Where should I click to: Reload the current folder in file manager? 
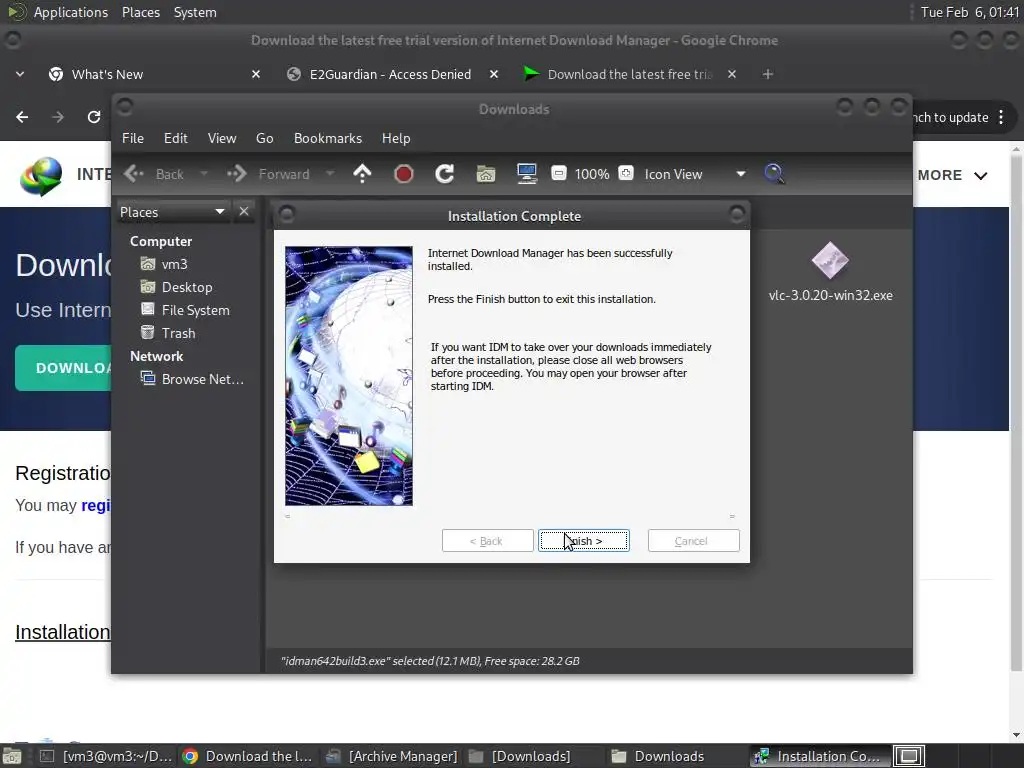(445, 174)
